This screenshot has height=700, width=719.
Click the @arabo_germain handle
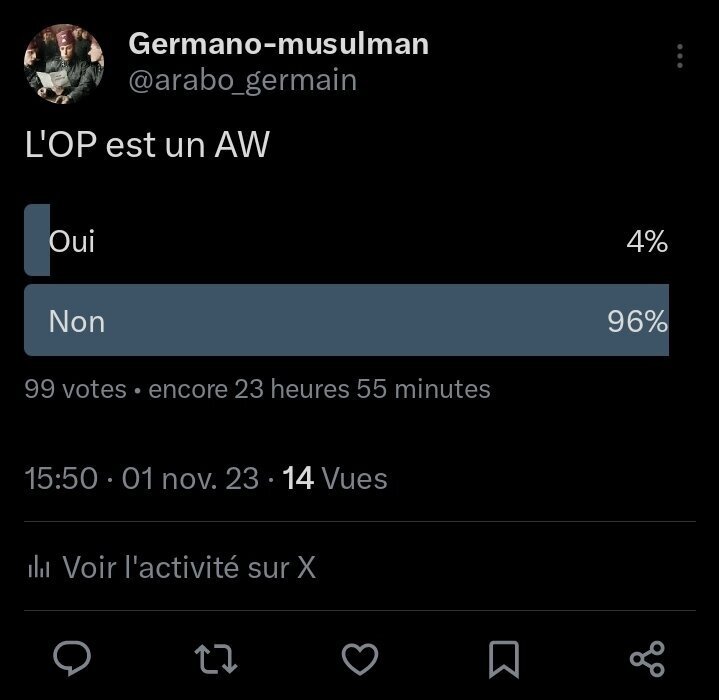click(242, 80)
